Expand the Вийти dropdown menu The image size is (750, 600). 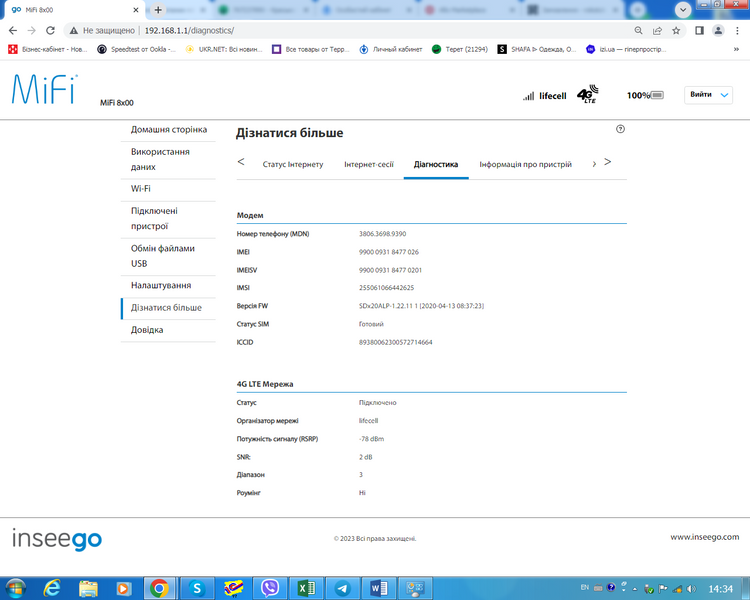[x=708, y=95]
